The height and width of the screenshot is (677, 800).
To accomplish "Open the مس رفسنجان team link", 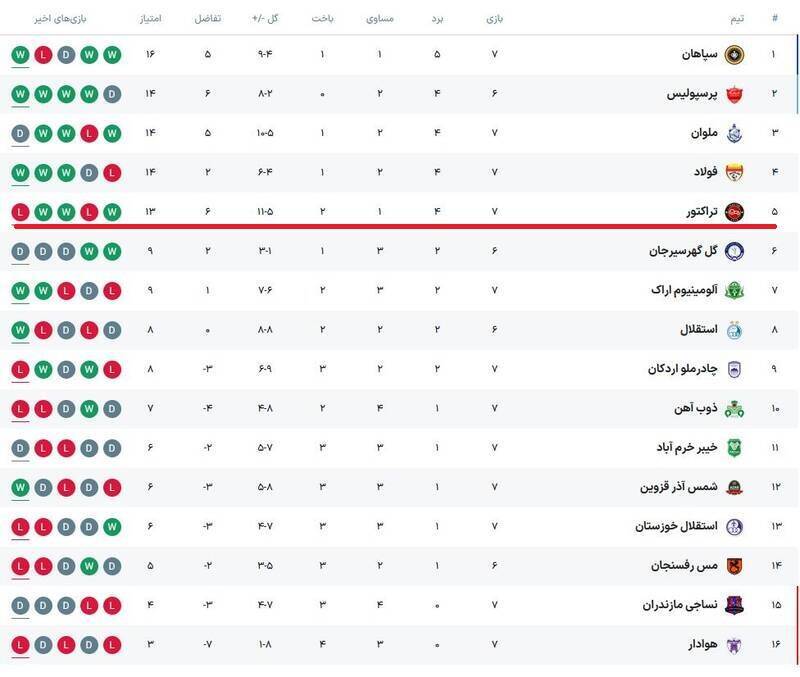I will (686, 566).
